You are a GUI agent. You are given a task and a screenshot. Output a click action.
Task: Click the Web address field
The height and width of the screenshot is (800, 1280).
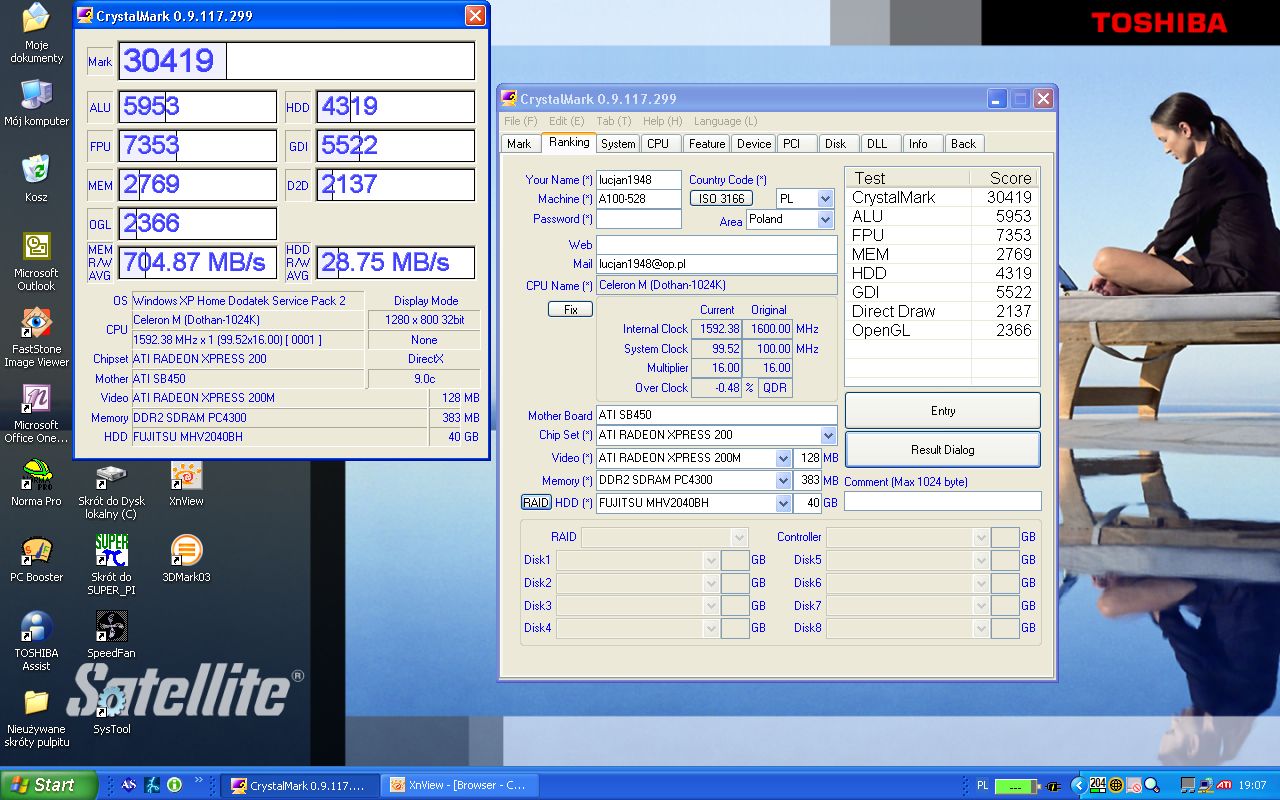[717, 245]
